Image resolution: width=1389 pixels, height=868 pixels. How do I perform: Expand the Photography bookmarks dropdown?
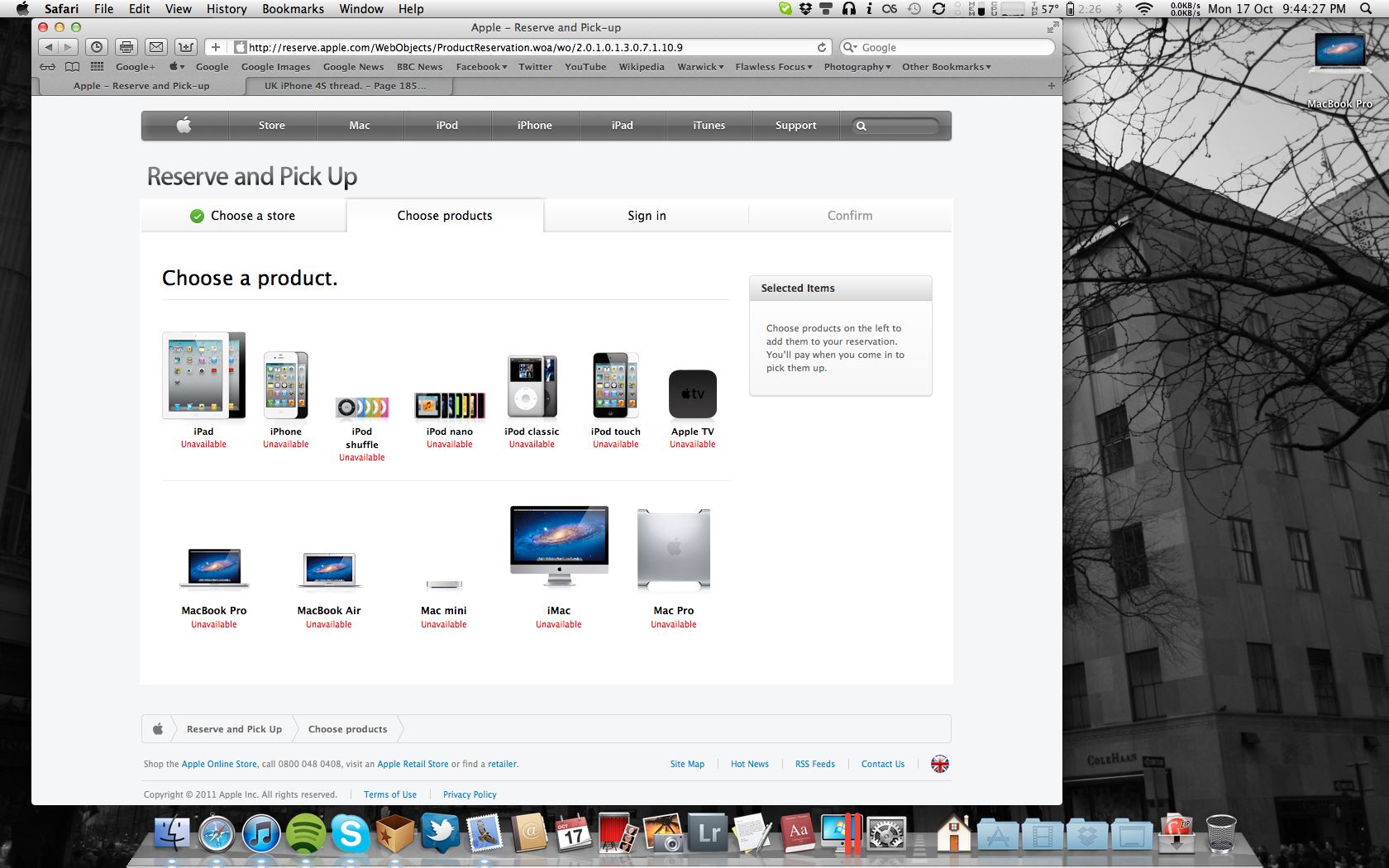point(857,67)
